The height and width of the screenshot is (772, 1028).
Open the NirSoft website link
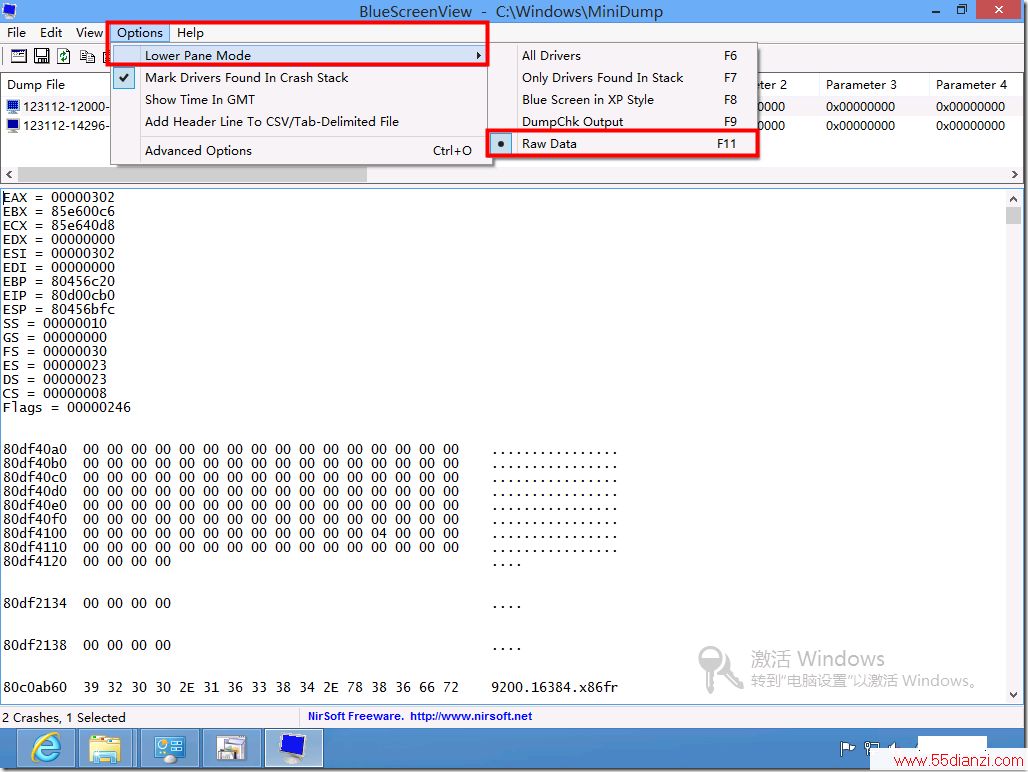[471, 716]
